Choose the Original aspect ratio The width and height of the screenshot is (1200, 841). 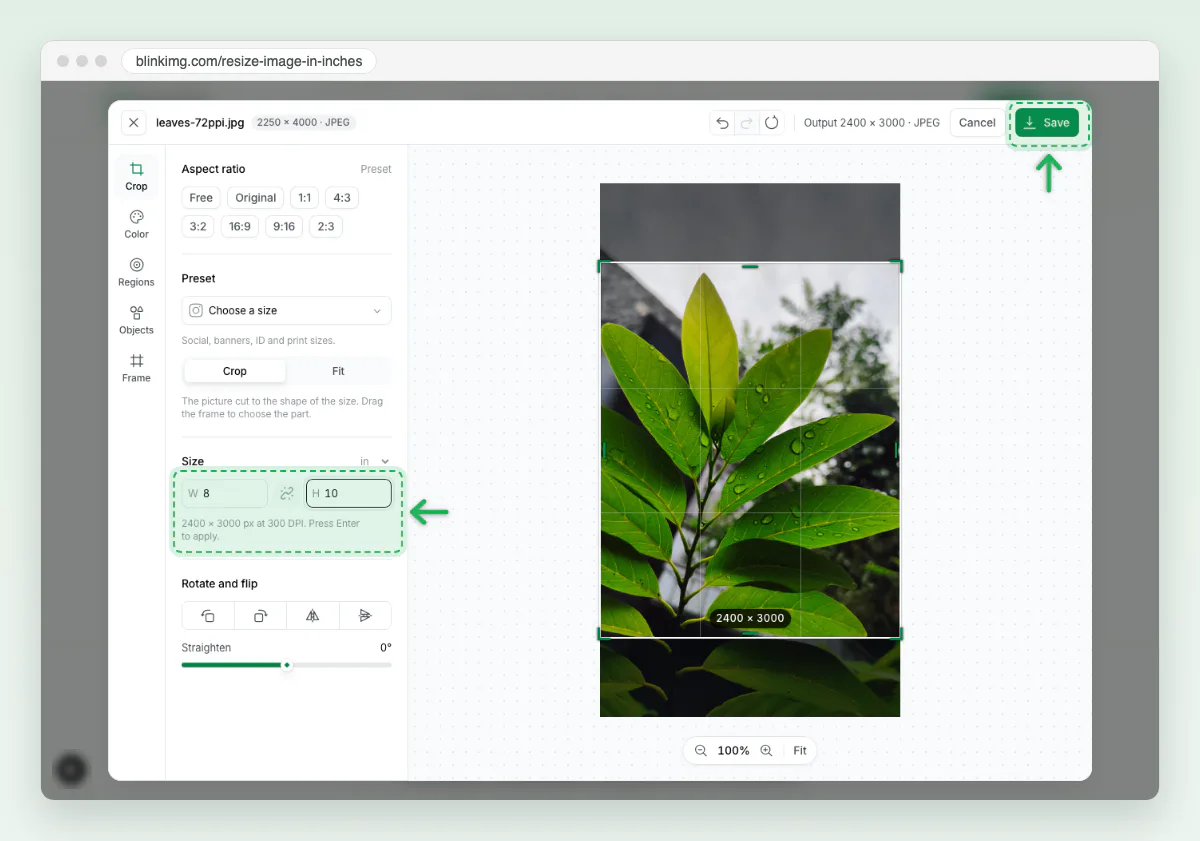coord(256,198)
